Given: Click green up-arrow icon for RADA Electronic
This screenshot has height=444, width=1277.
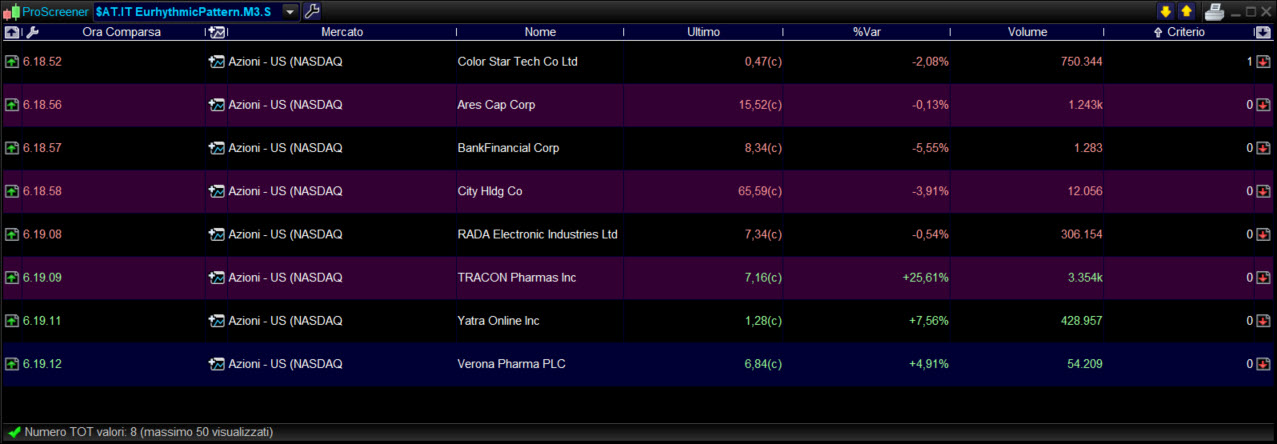Looking at the screenshot, I should pos(11,235).
